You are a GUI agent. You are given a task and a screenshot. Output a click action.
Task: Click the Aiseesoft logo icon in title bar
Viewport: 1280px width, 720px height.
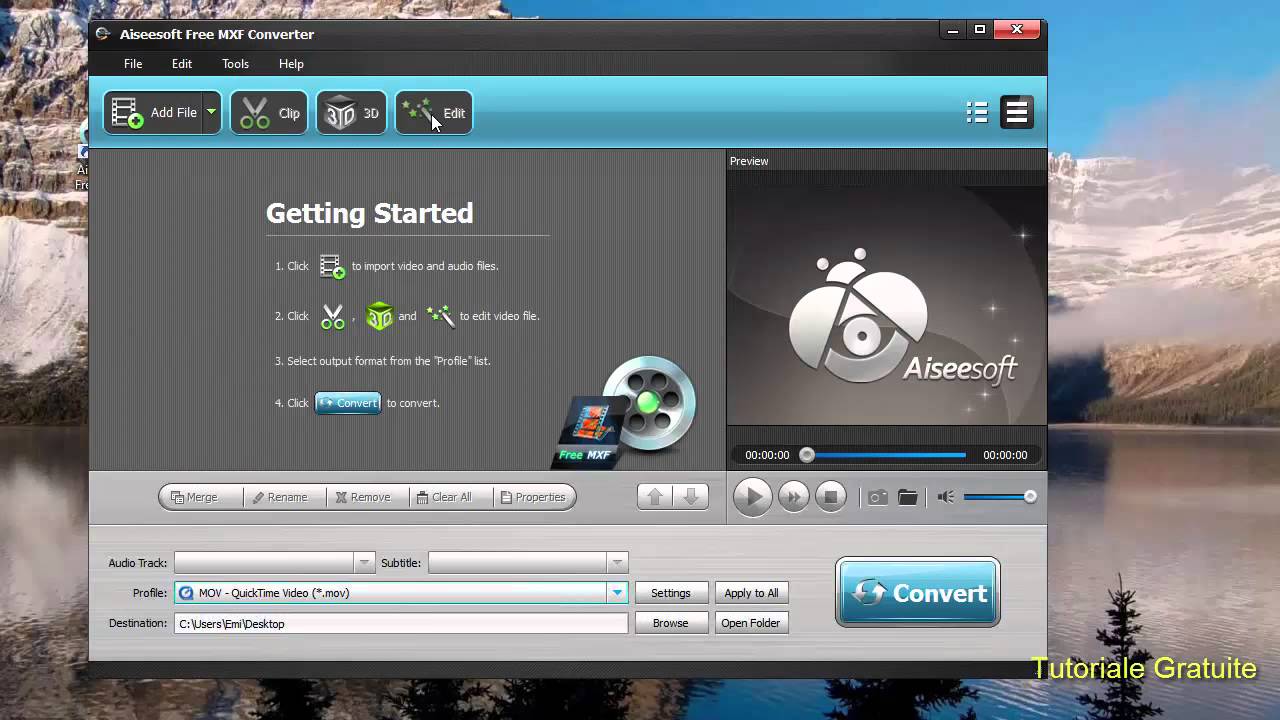coord(103,34)
